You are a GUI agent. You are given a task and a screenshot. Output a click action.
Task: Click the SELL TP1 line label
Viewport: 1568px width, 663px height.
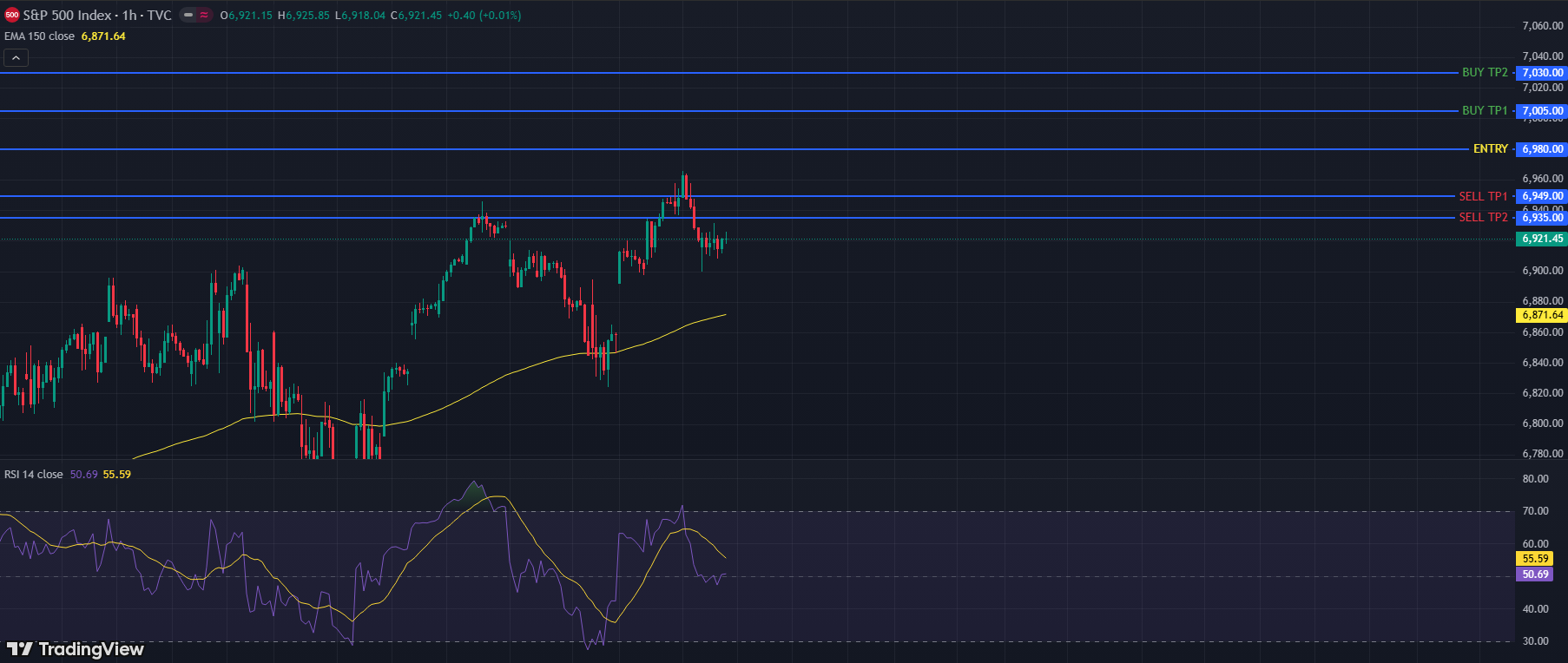pos(1483,196)
